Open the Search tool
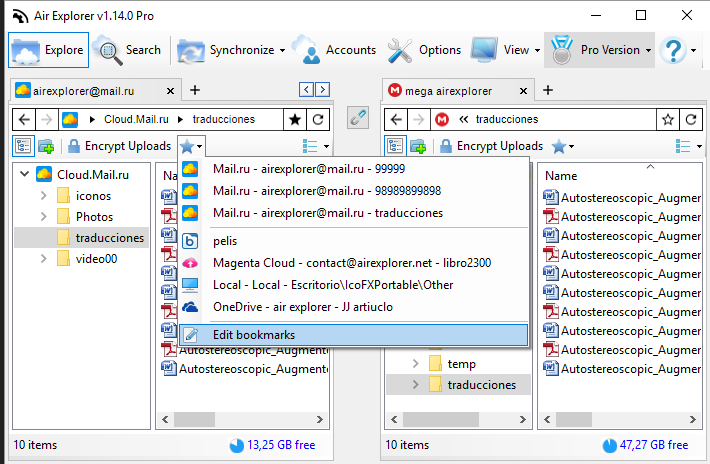 point(127,50)
